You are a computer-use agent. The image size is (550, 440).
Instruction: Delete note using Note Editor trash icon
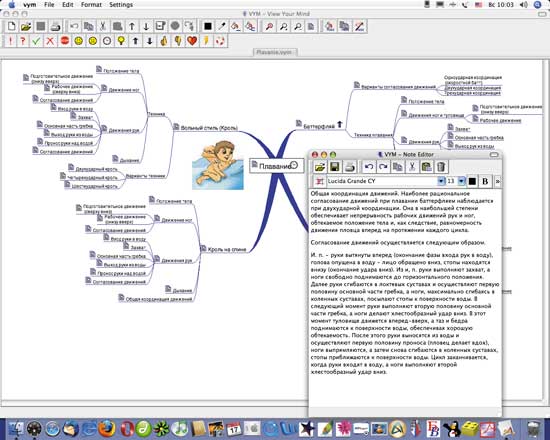pos(441,167)
